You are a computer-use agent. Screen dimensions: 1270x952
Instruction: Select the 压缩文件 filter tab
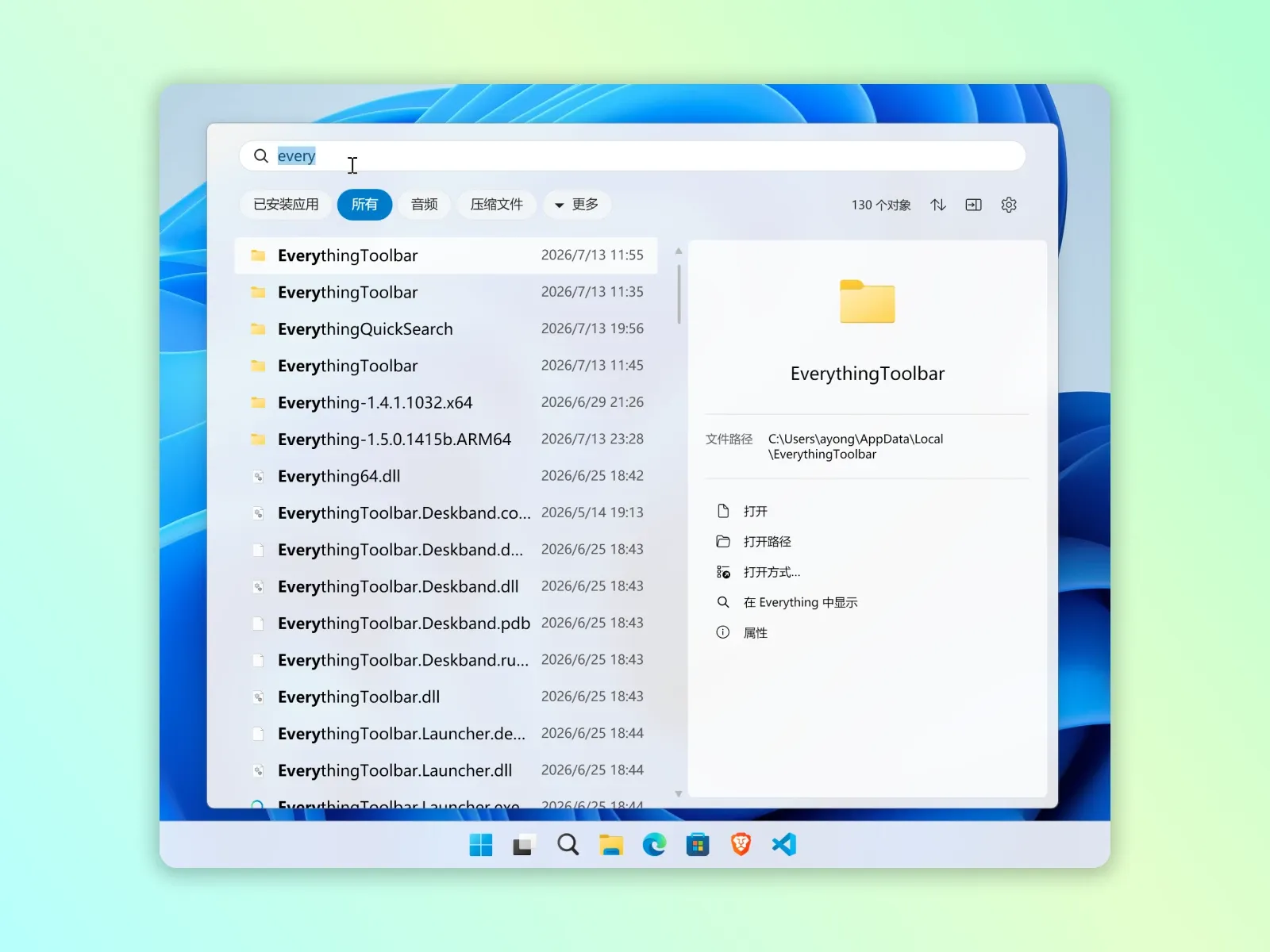click(x=497, y=205)
